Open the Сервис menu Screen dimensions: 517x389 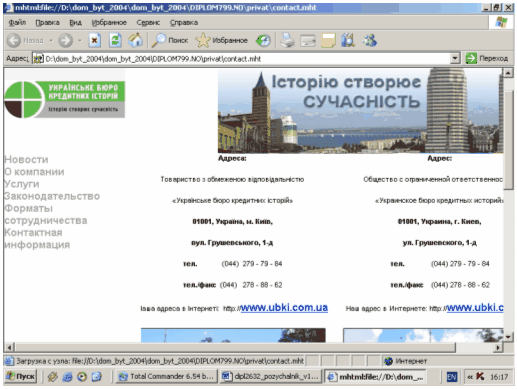pyautogui.click(x=148, y=23)
